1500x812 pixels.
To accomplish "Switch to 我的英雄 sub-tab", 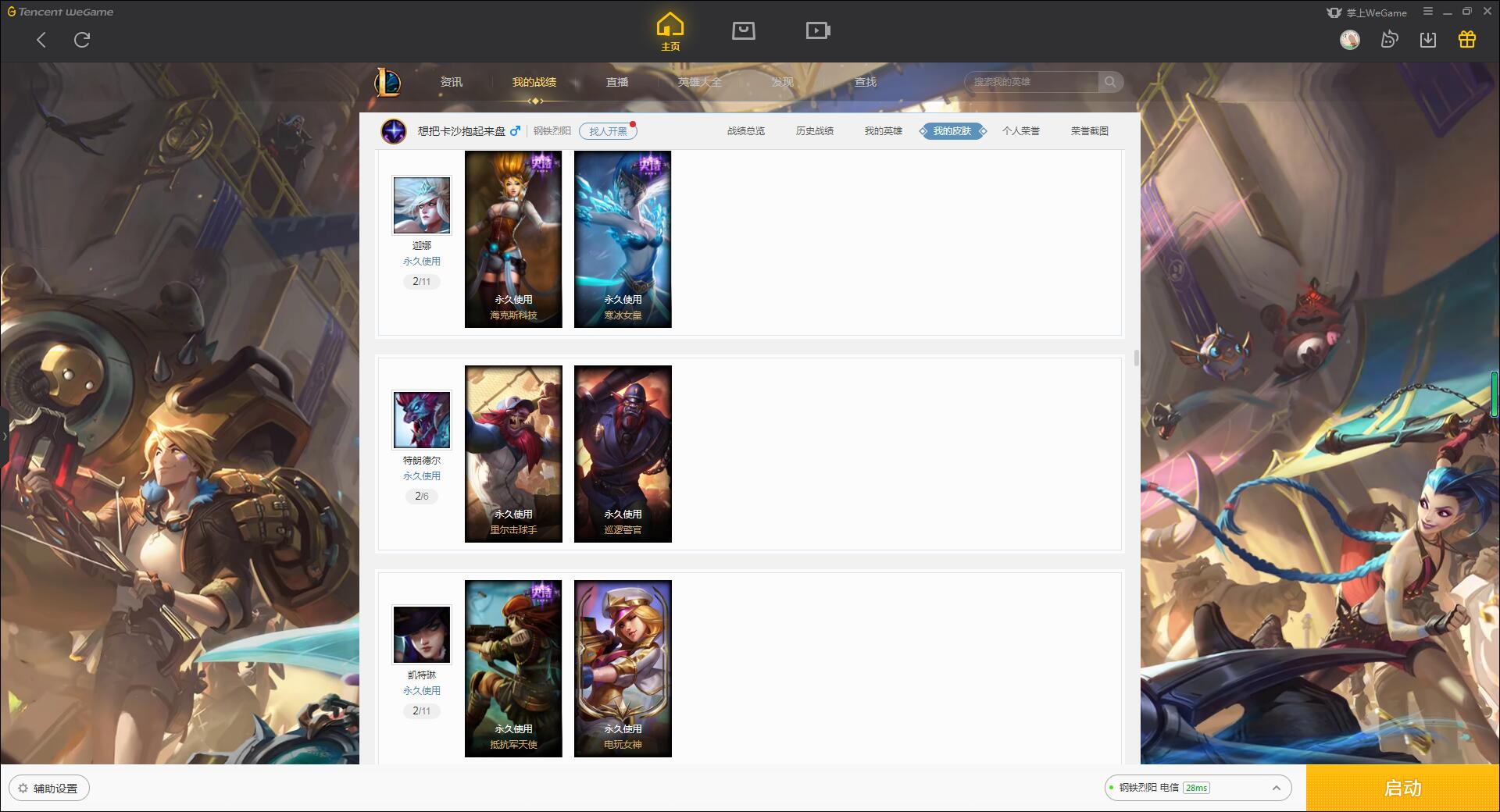I will pyautogui.click(x=884, y=131).
